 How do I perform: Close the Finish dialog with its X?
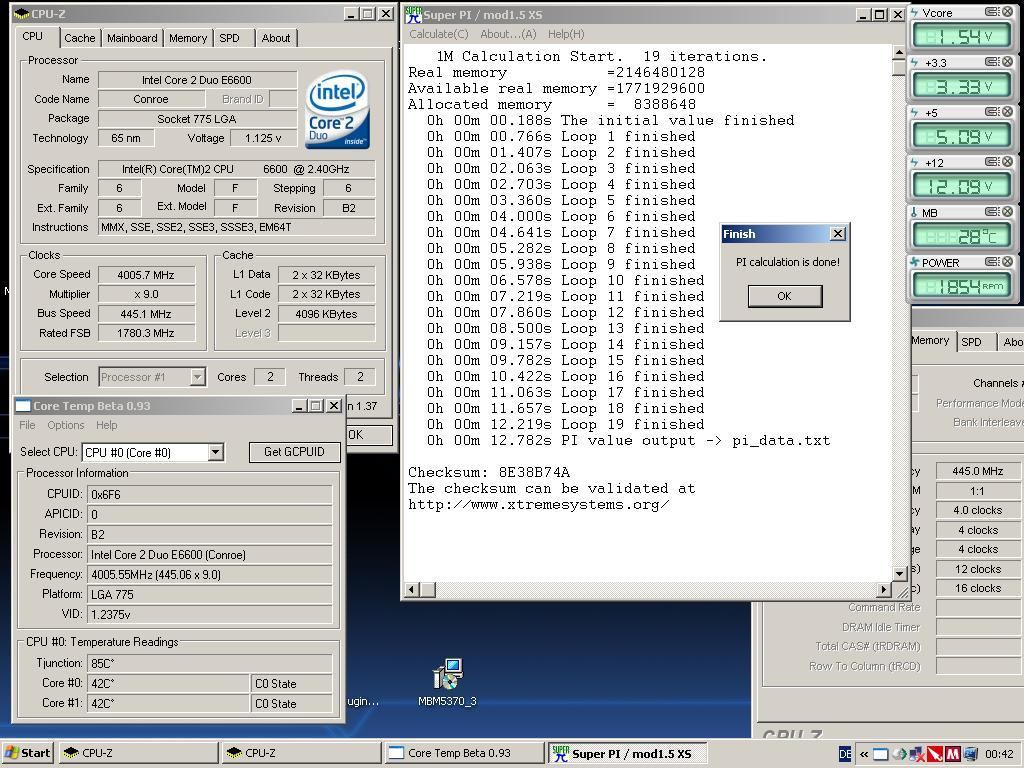click(x=838, y=234)
